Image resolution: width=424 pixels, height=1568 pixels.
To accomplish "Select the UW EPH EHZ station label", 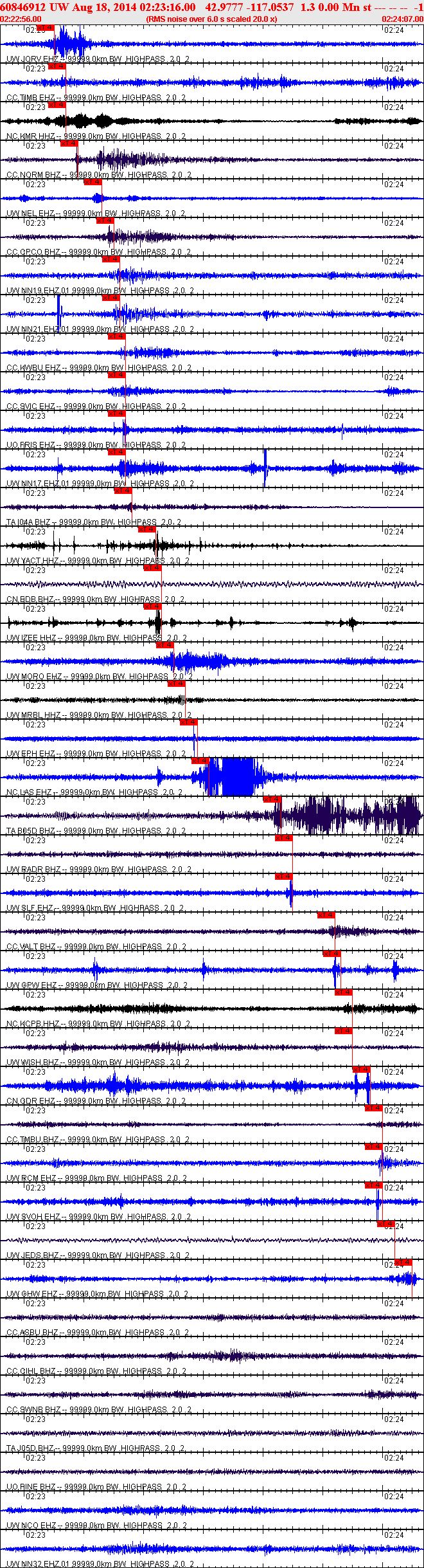I will pos(31,754).
